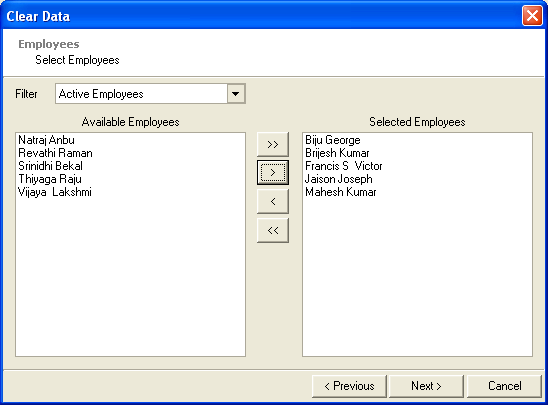Select Vijaya Lakshmi from Available Employees
This screenshot has height=405, width=548.
(x=55, y=192)
